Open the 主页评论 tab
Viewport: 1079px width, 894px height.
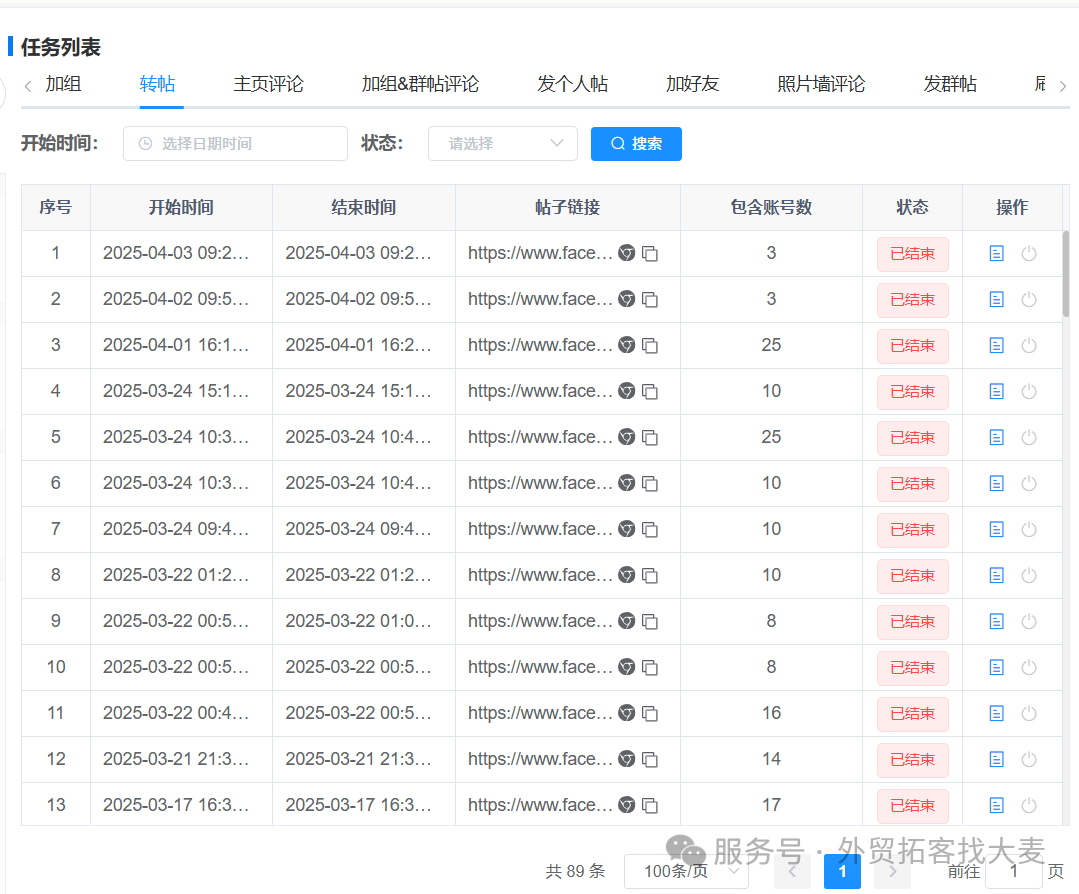click(x=268, y=84)
